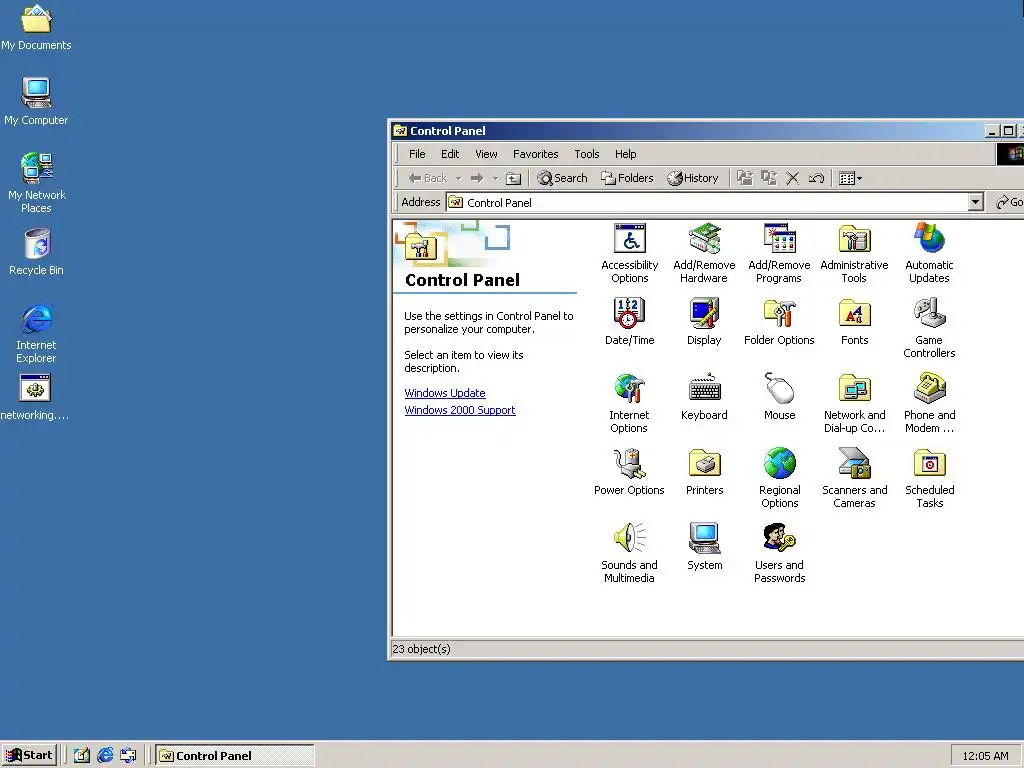Image resolution: width=1024 pixels, height=768 pixels.
Task: Open the File menu
Action: 417,154
